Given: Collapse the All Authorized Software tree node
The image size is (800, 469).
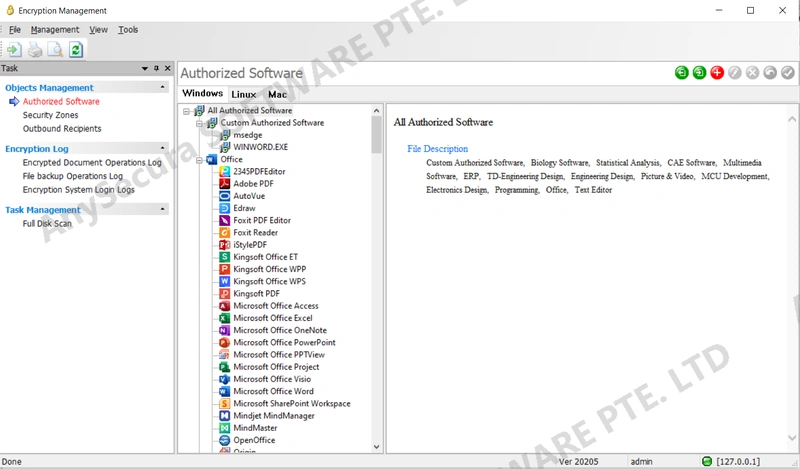Looking at the screenshot, I should click(x=187, y=111).
